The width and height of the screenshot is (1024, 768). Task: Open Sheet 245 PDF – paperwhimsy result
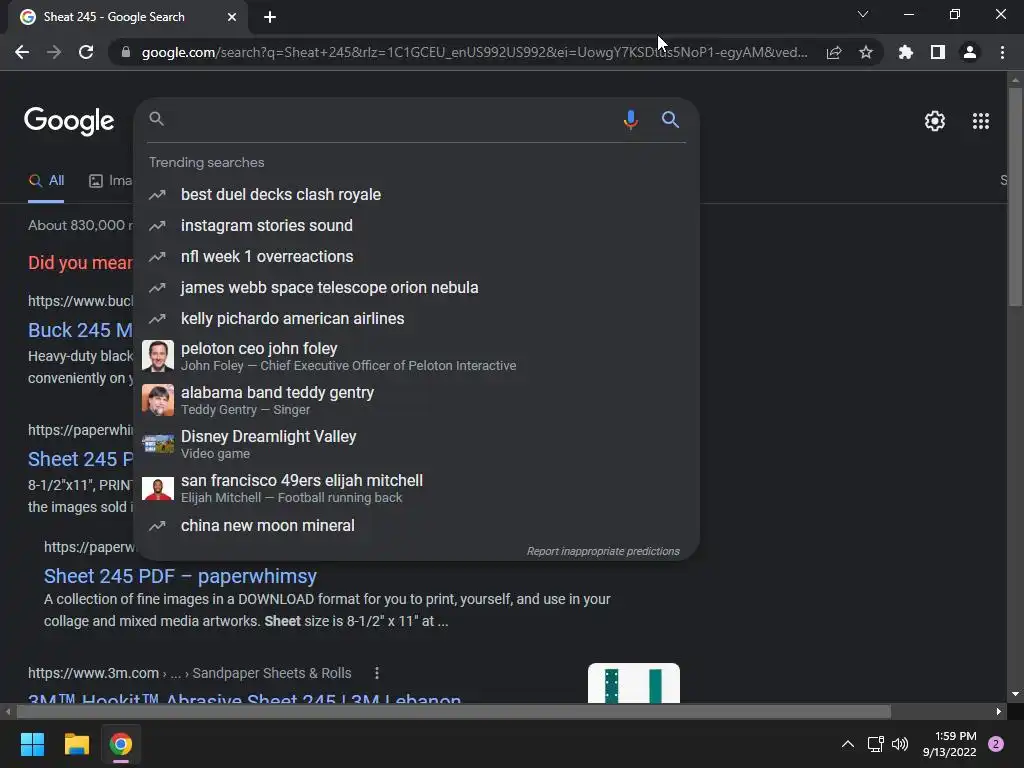point(180,576)
